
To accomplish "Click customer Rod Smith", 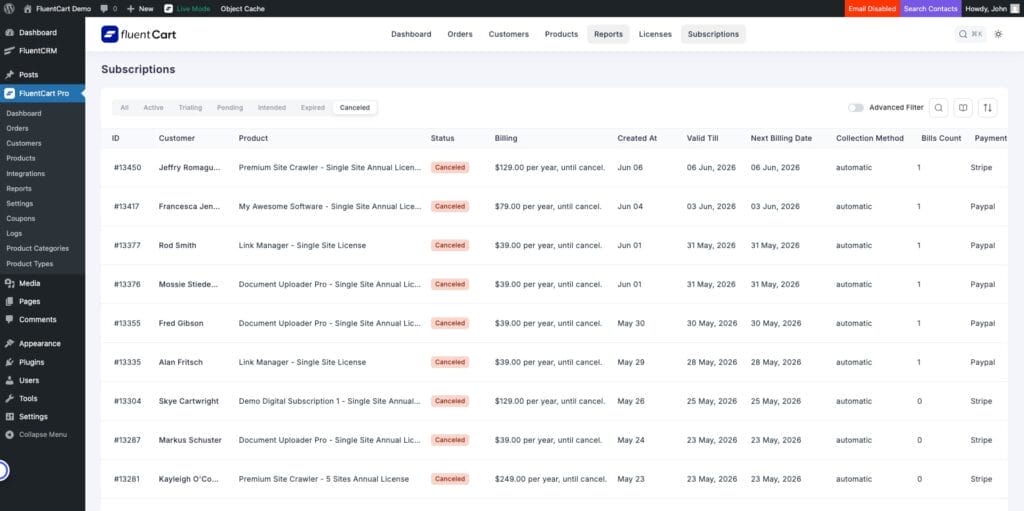I will (x=177, y=246).
